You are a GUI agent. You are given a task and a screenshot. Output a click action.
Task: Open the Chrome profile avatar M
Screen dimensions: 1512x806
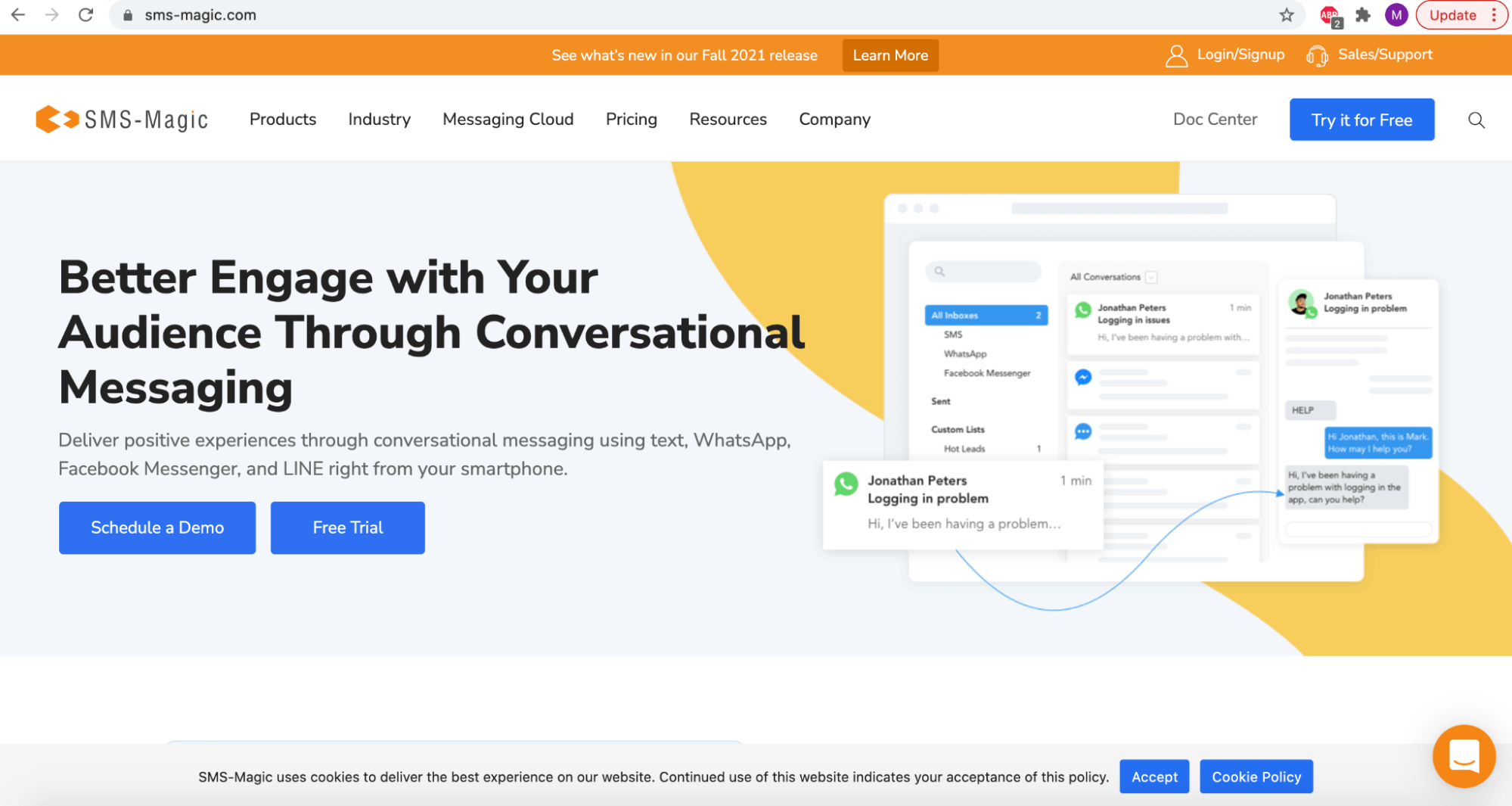point(1396,15)
